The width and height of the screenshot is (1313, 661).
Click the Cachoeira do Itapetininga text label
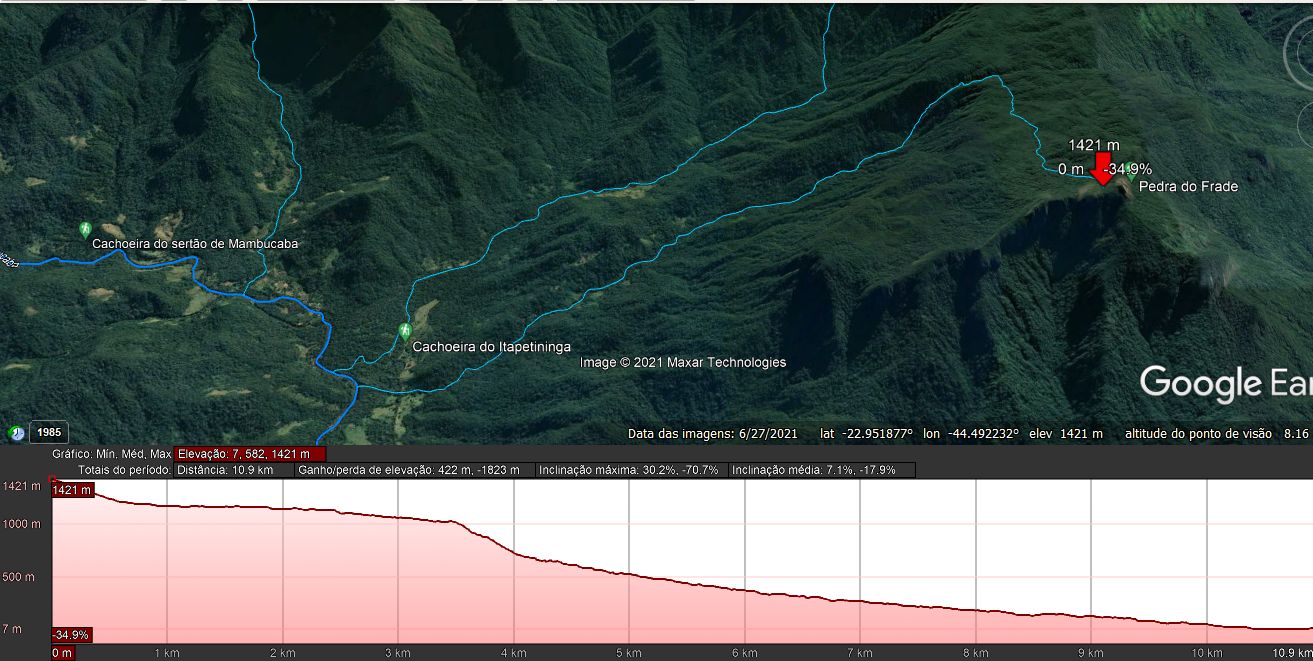tap(491, 347)
